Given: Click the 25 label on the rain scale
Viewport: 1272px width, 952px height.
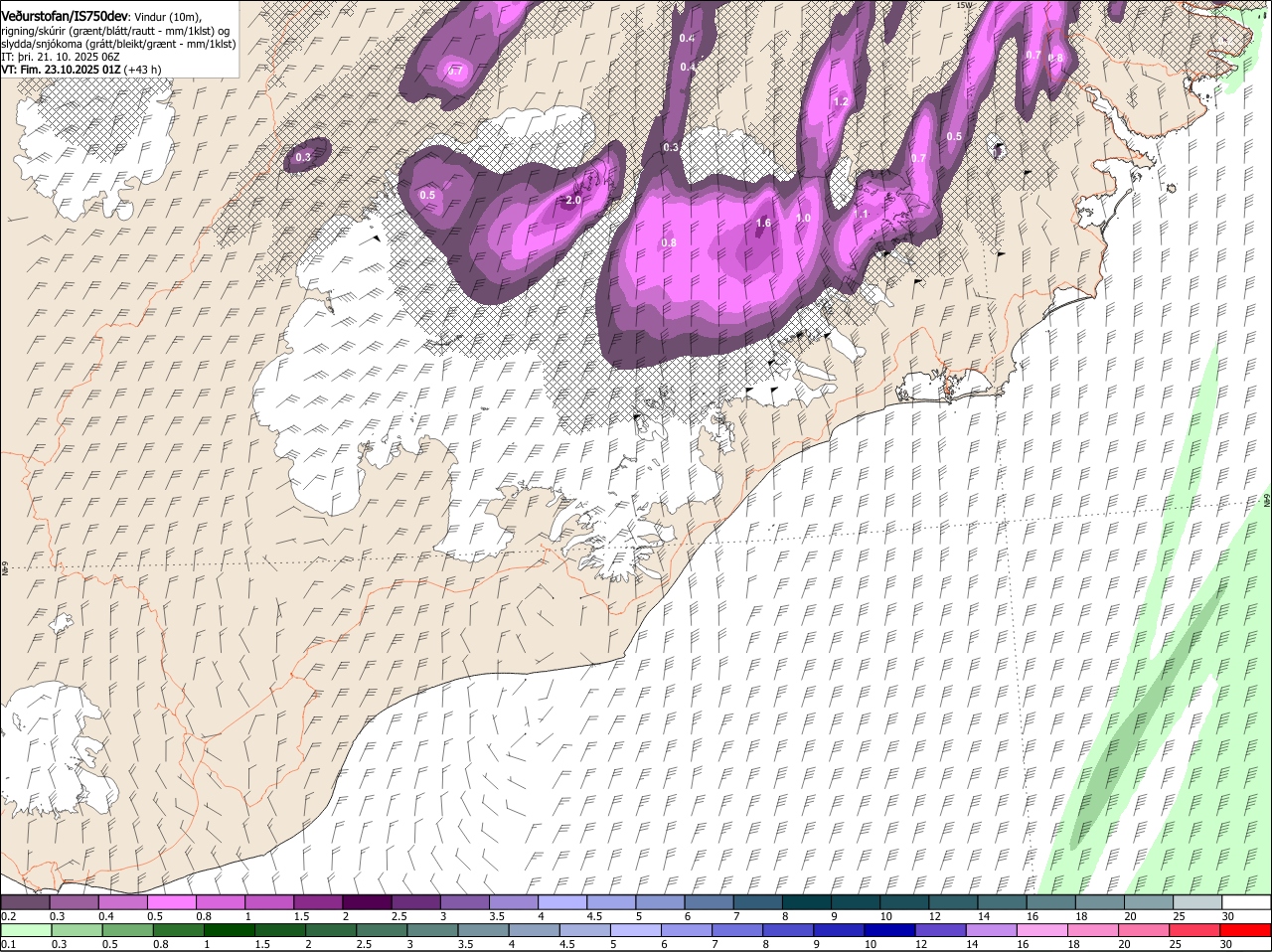Looking at the screenshot, I should tap(1176, 944).
